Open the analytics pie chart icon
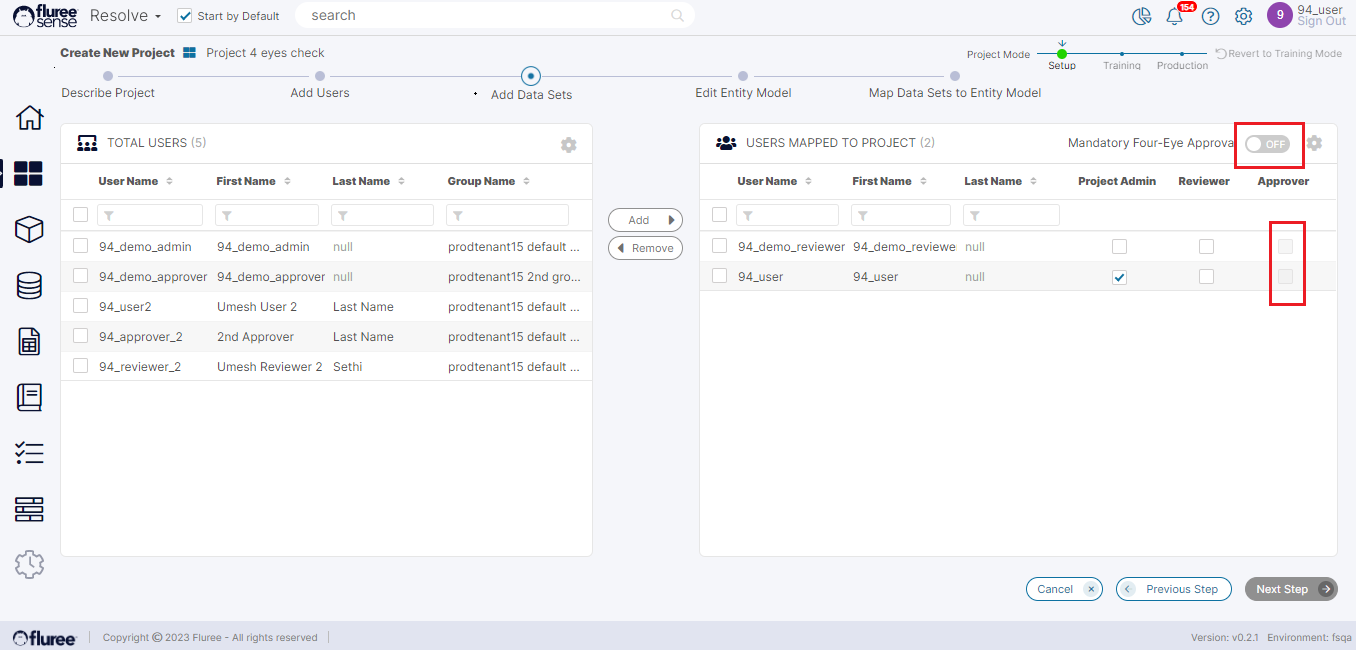The width and height of the screenshot is (1356, 650). click(x=1141, y=16)
